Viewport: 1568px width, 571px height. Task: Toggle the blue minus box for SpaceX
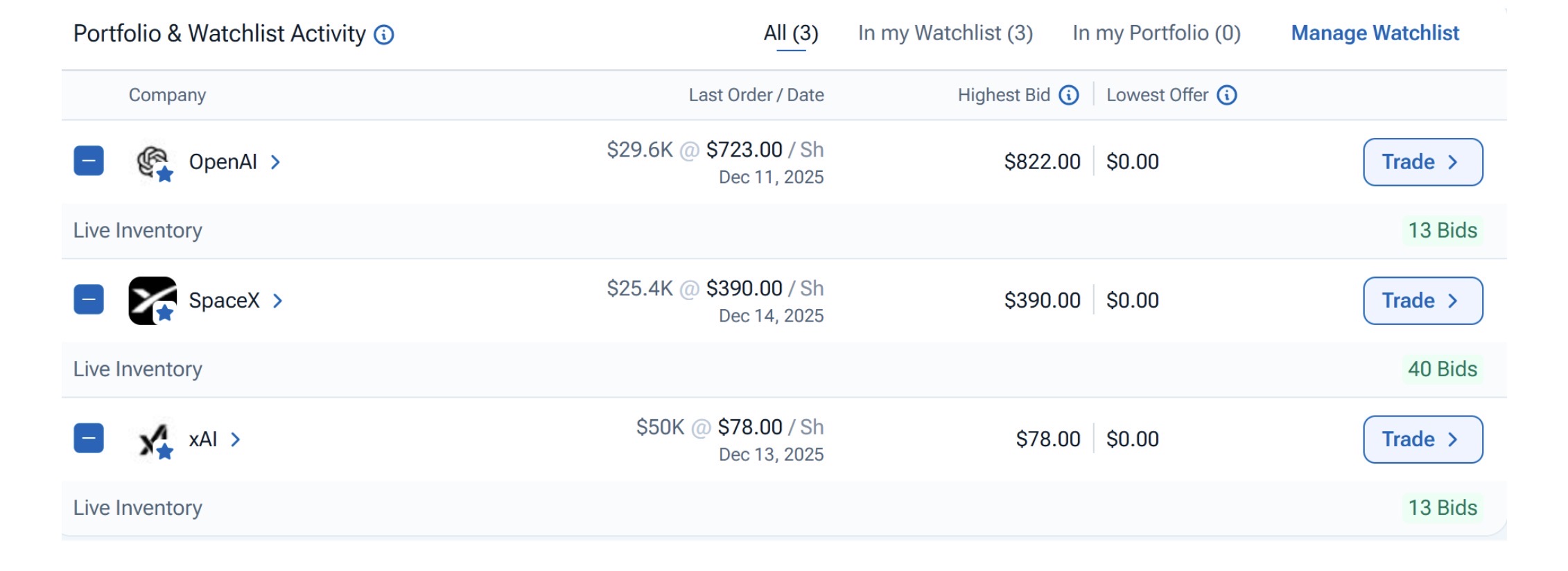pos(89,299)
